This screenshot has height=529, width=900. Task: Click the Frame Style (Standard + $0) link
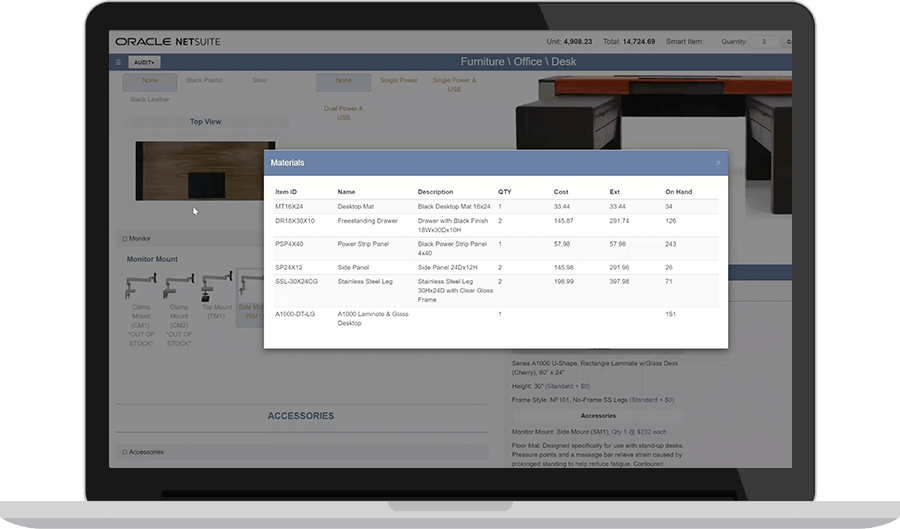(651, 400)
